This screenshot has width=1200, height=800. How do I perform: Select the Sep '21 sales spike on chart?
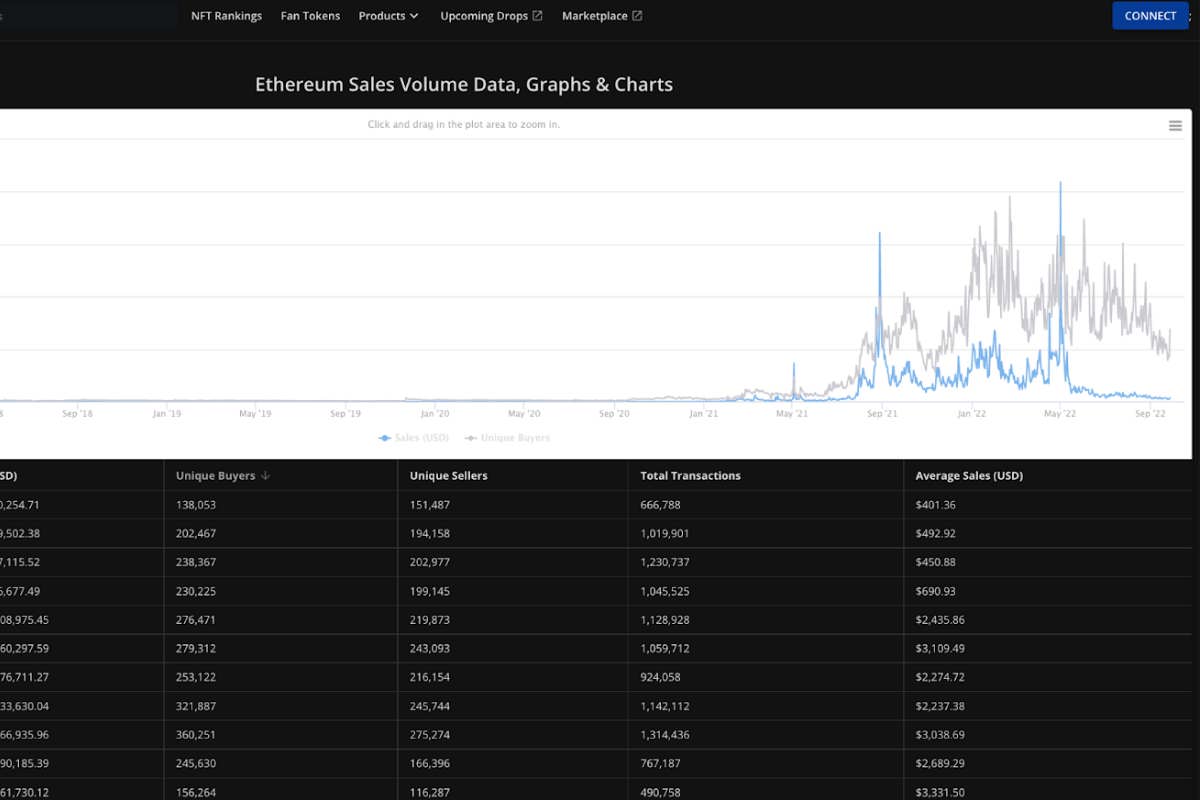point(880,233)
